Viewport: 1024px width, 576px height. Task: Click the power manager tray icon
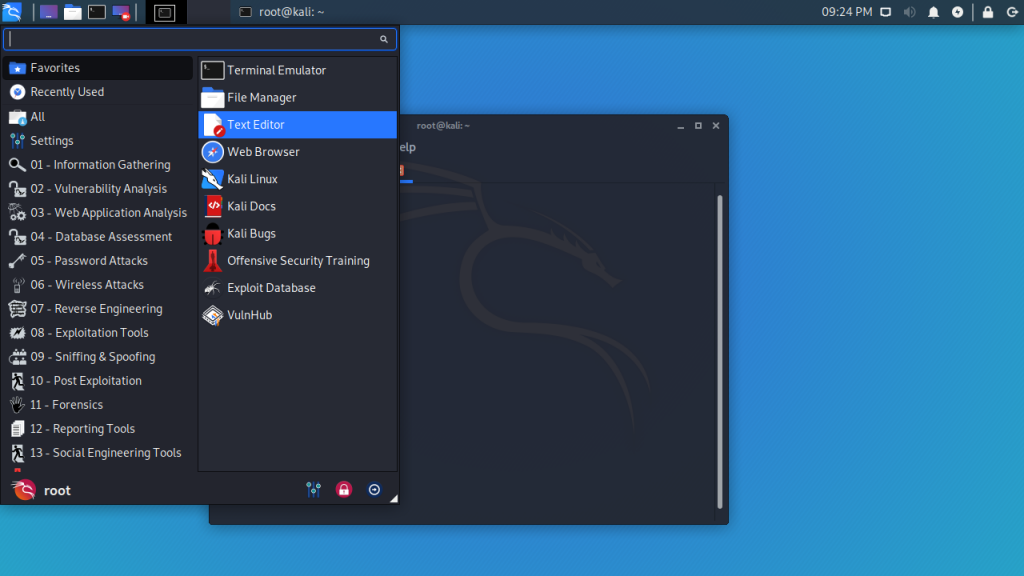pyautogui.click(x=957, y=12)
